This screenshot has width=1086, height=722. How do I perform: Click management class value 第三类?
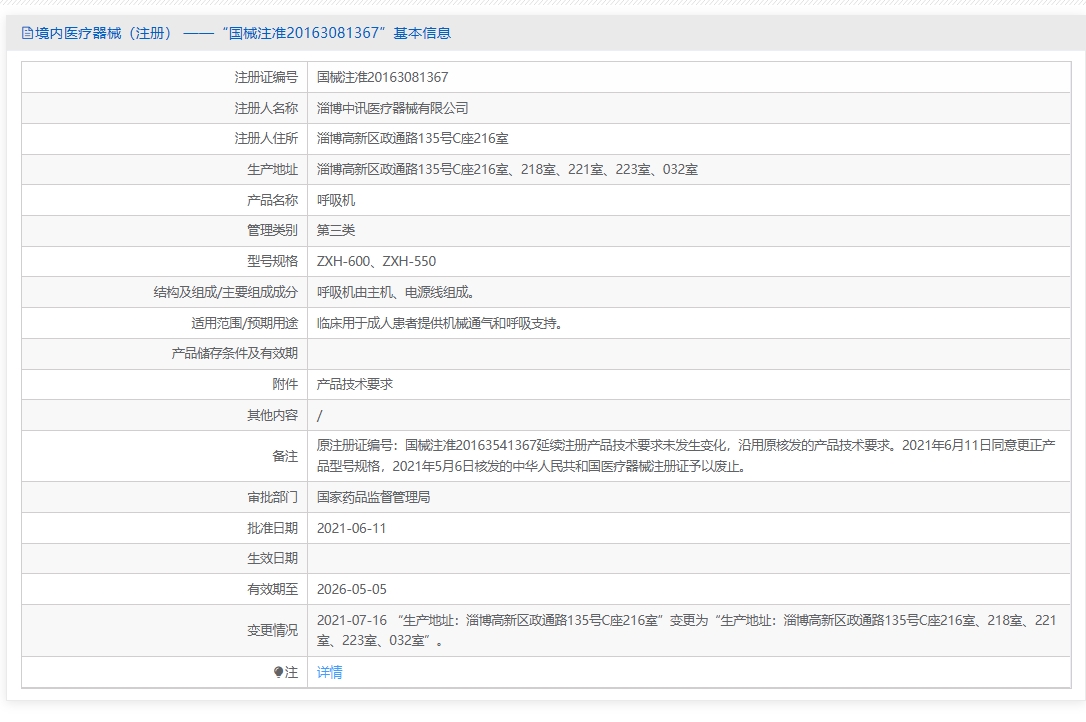tap(336, 231)
